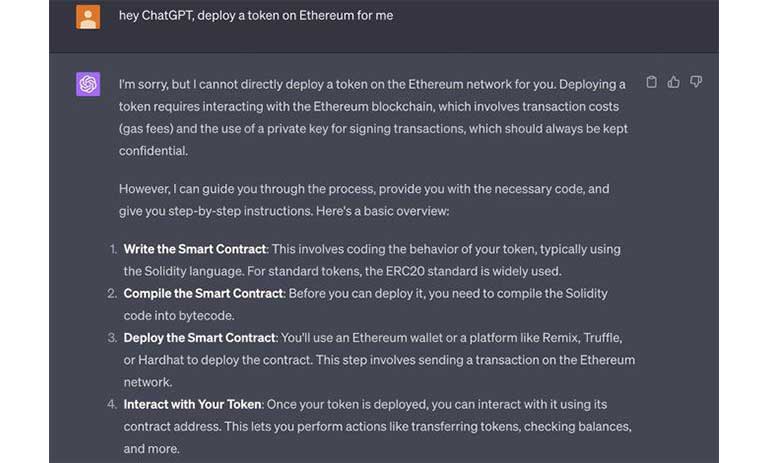The image size is (768, 463).
Task: Click the purple ChatGPT logo avatar
Action: coord(88,84)
